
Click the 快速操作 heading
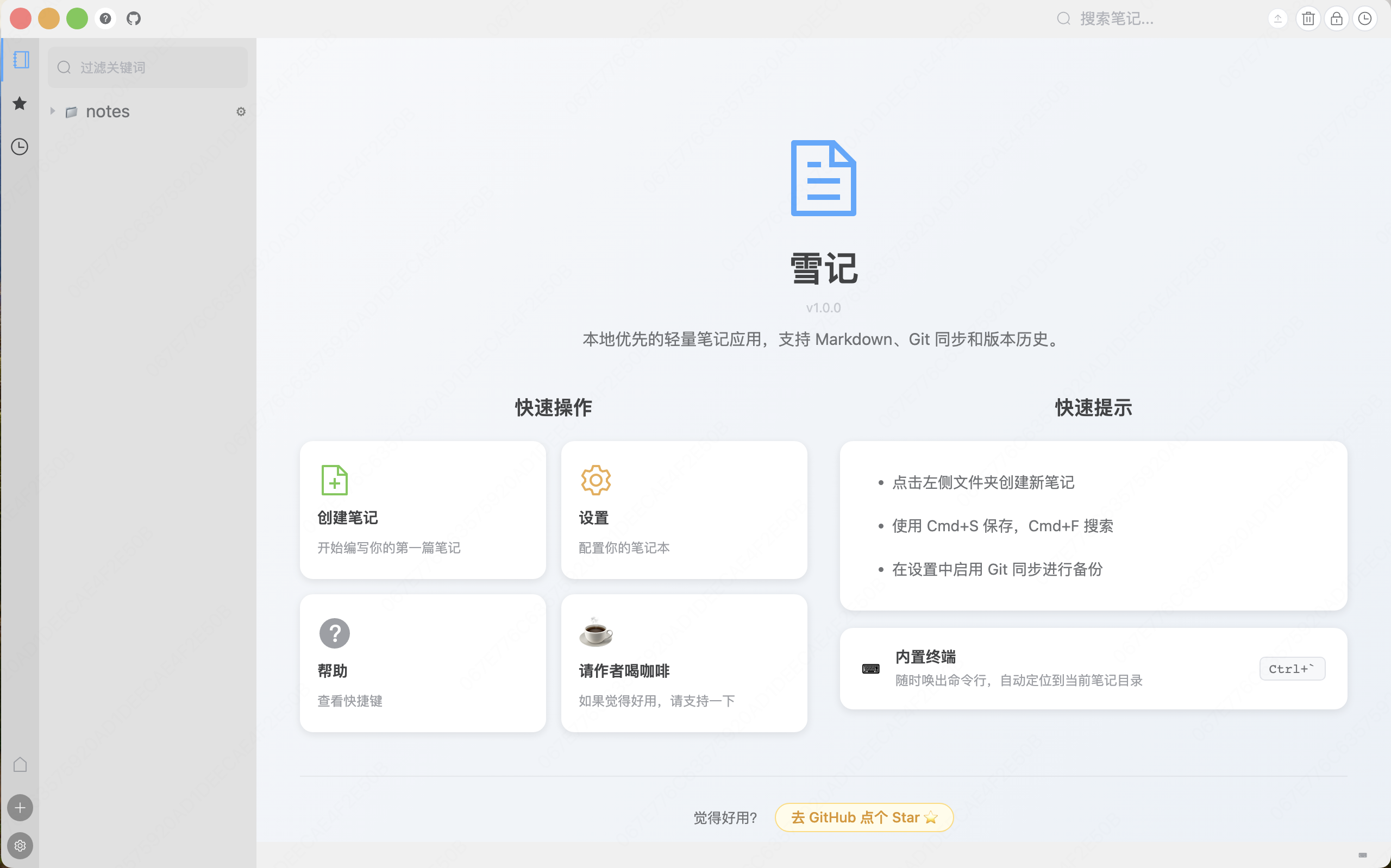[x=554, y=407]
